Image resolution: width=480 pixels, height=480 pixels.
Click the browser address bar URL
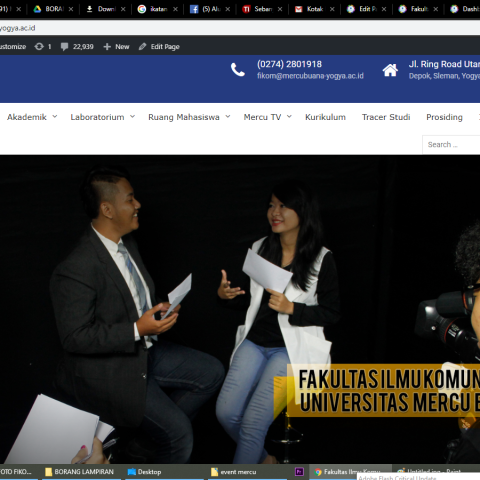pyautogui.click(x=17, y=28)
